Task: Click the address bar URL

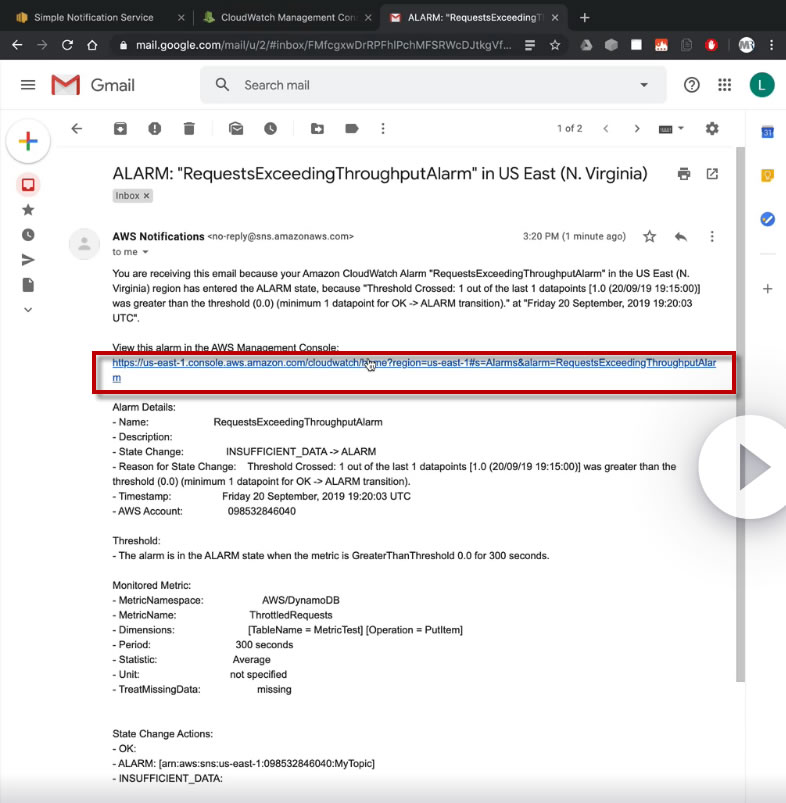Action: (323, 45)
